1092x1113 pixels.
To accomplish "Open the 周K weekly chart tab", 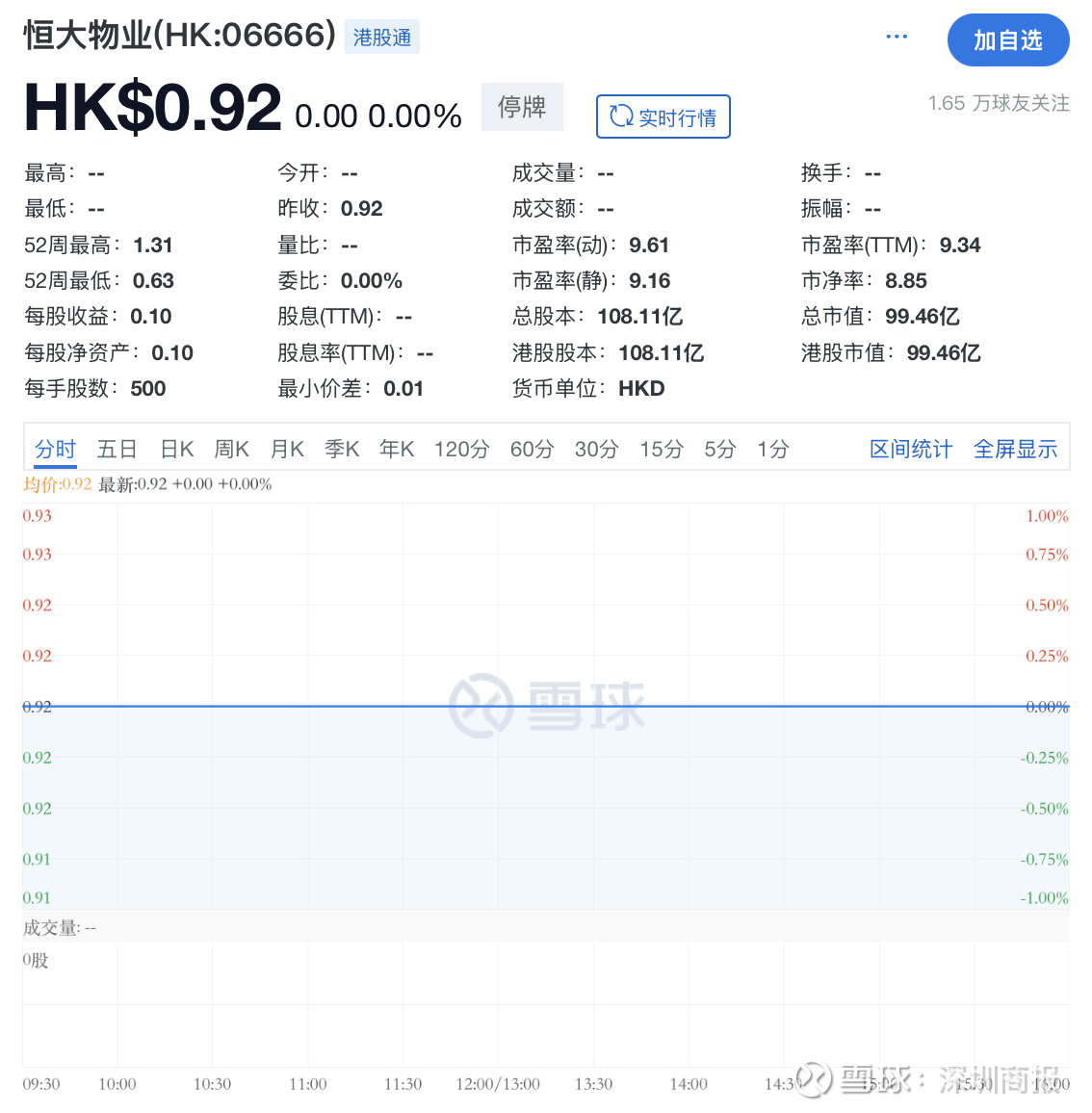I will pyautogui.click(x=231, y=450).
